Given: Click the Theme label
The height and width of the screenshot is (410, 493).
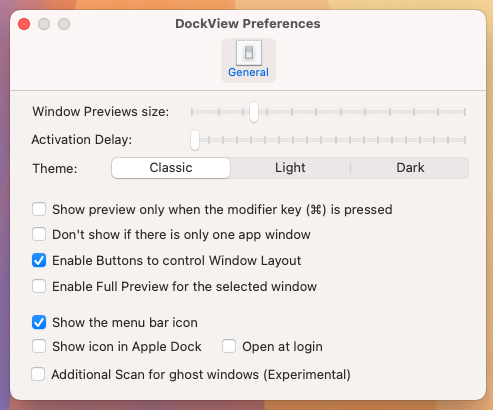Looking at the screenshot, I should (x=55, y=168).
